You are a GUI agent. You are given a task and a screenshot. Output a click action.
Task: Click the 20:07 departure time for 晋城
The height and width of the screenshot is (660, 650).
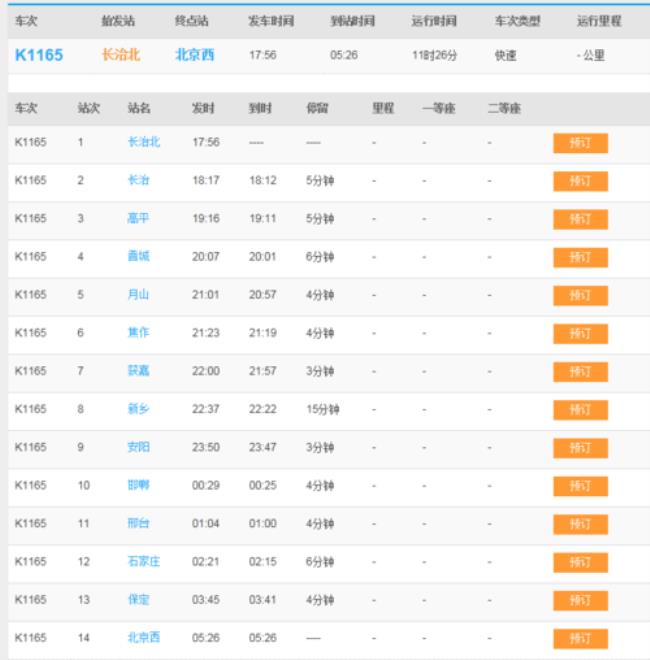coord(206,257)
